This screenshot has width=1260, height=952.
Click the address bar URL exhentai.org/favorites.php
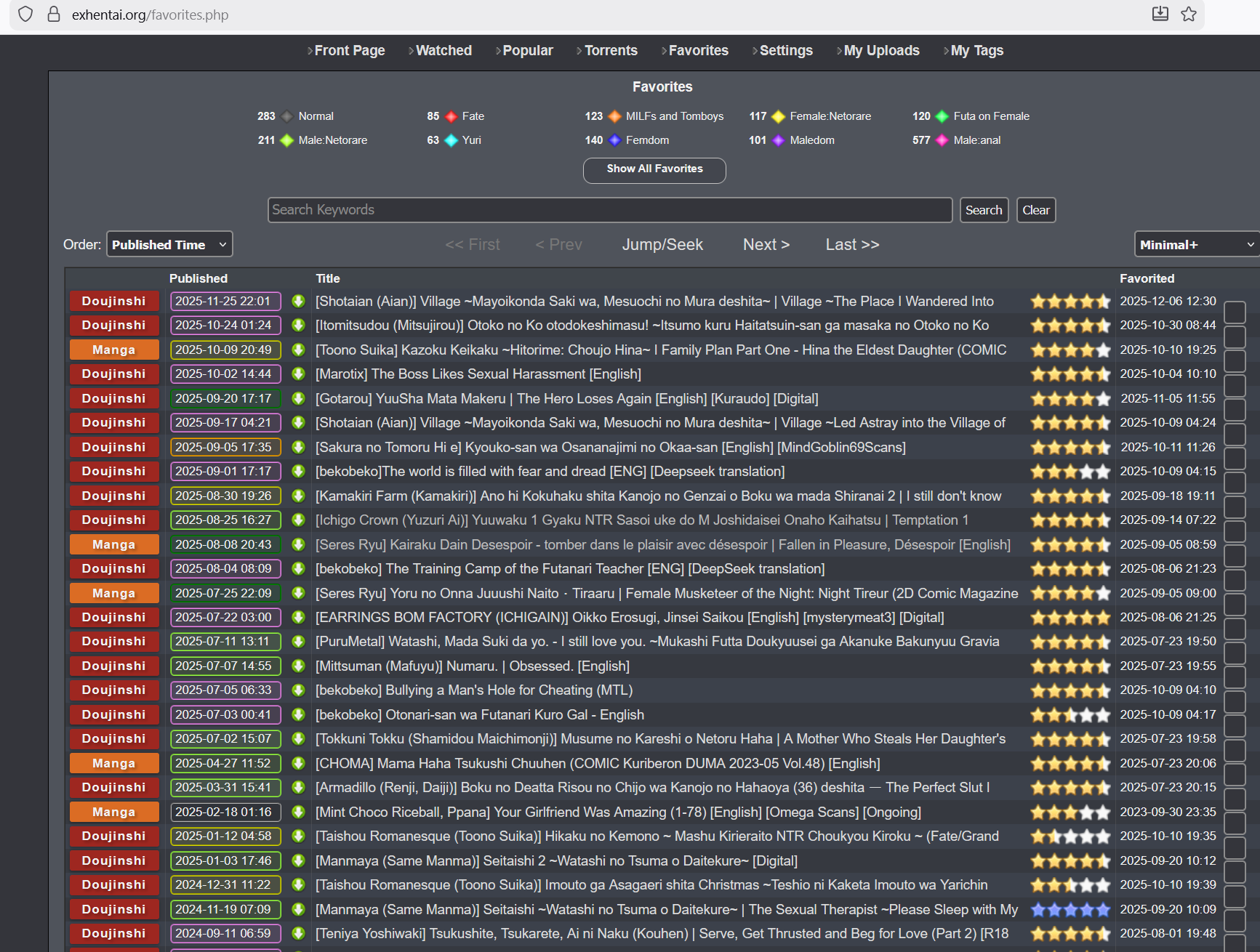(150, 15)
